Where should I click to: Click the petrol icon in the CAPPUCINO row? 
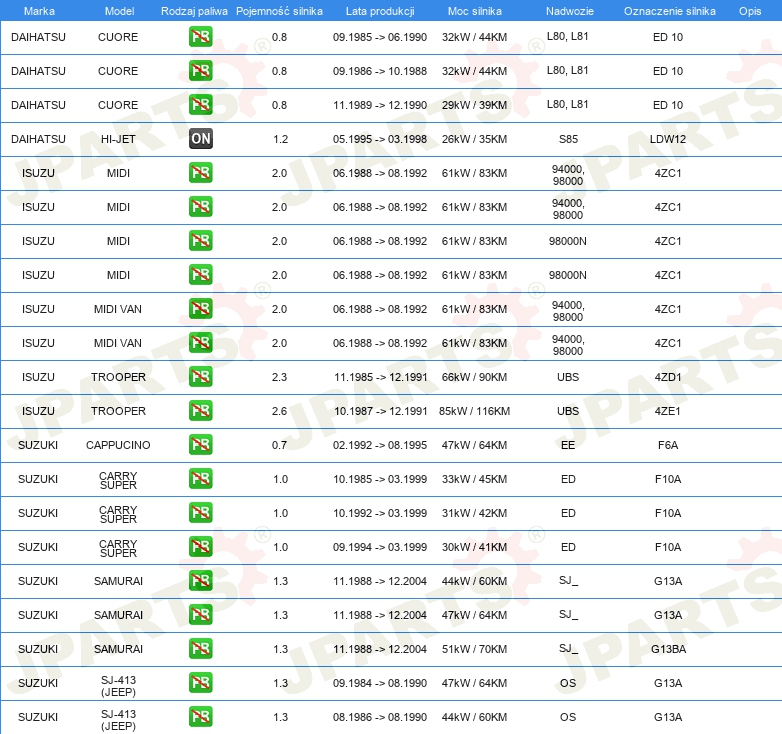pyautogui.click(x=200, y=444)
